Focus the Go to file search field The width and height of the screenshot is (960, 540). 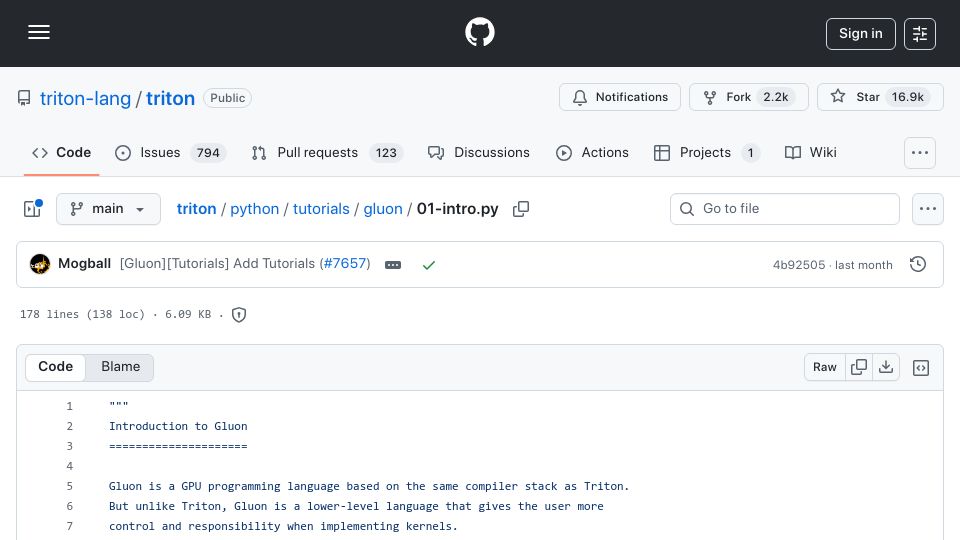click(785, 209)
